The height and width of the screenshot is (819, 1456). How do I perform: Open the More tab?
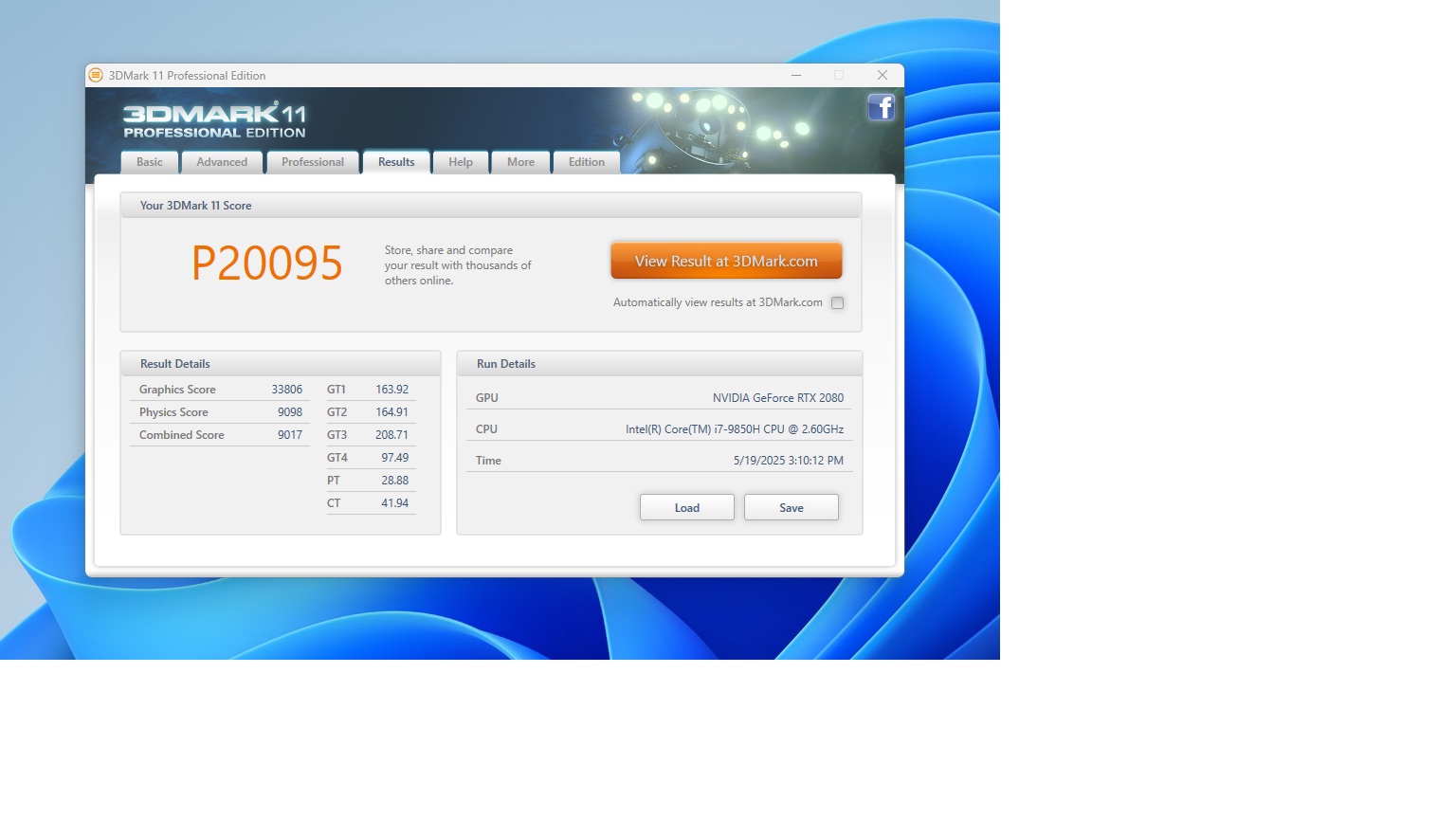(x=520, y=162)
